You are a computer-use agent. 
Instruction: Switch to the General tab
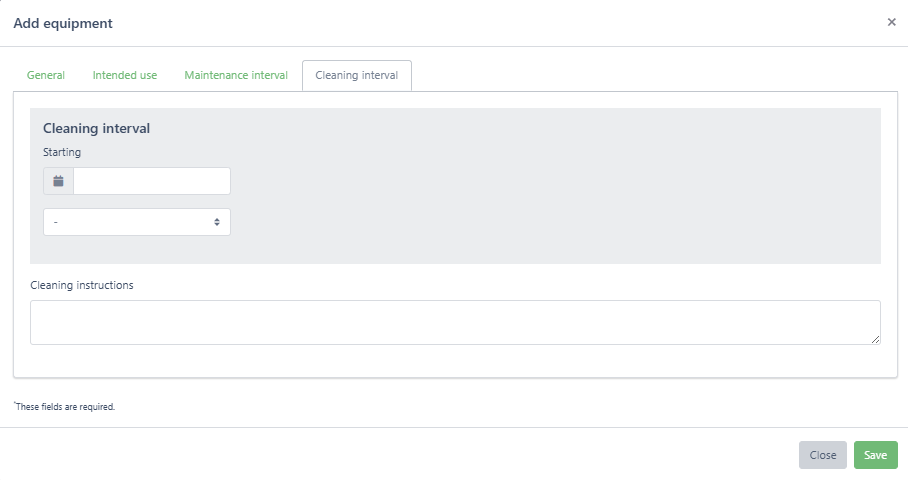point(46,75)
